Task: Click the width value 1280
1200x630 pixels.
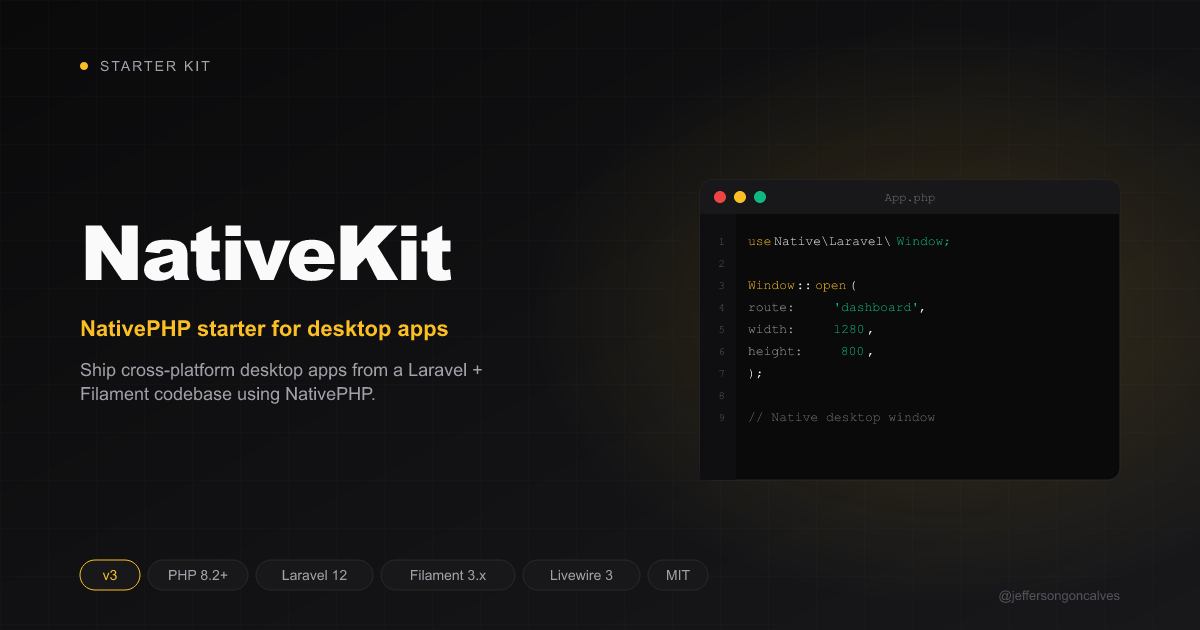Action: click(849, 330)
